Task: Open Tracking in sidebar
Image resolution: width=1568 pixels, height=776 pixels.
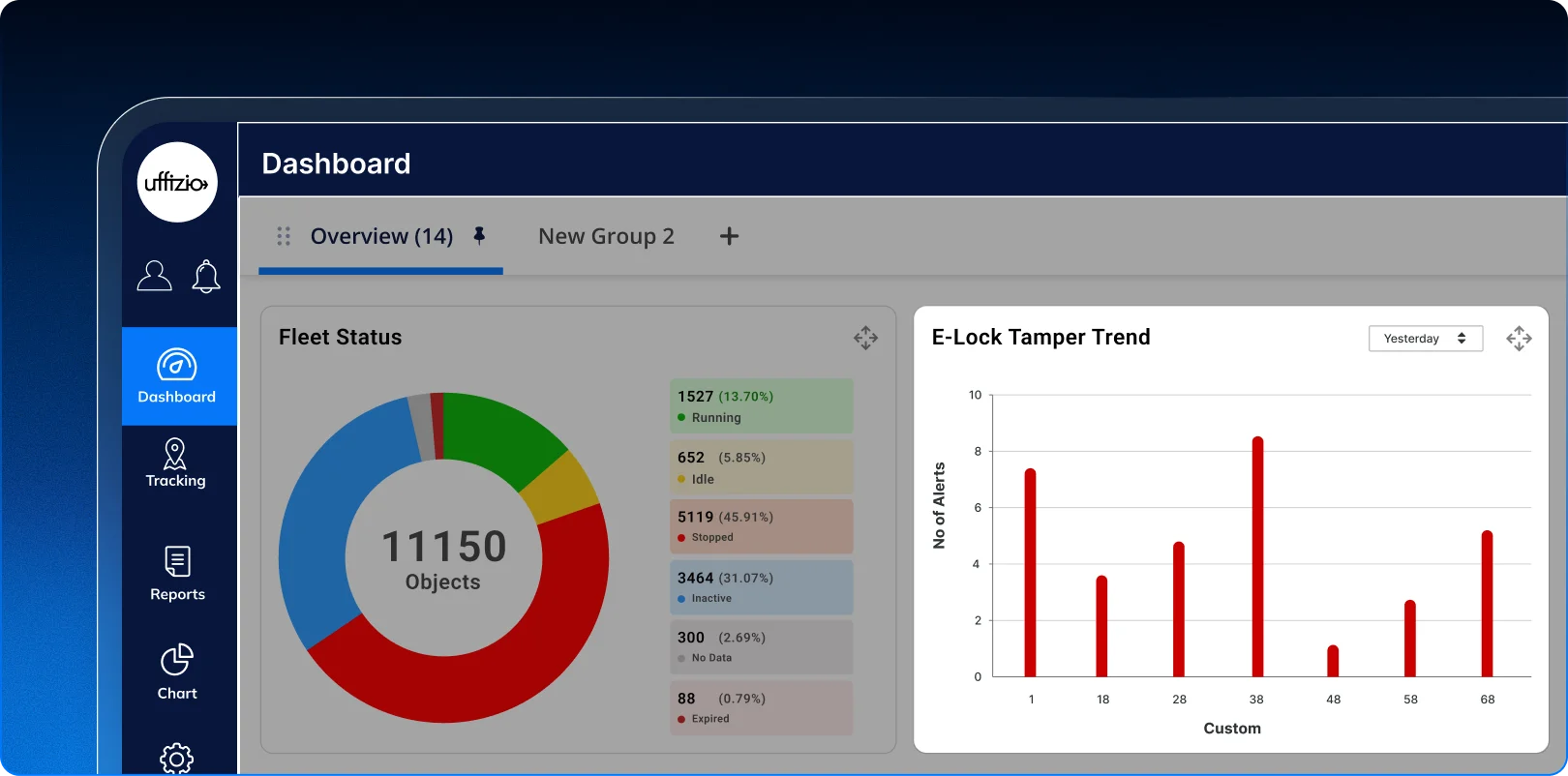Action: (x=175, y=463)
